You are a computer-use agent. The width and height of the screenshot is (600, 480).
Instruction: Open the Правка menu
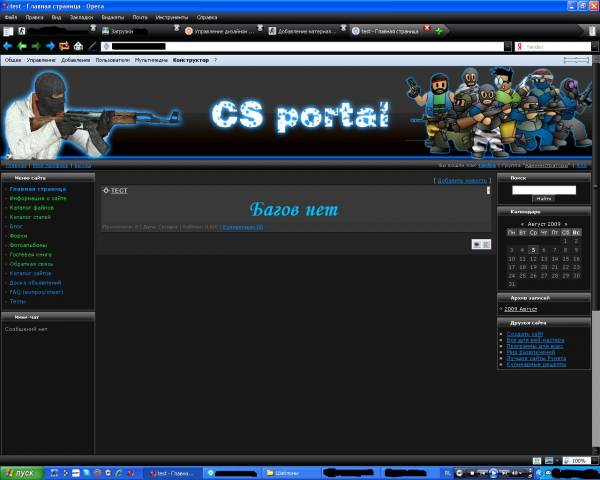pyautogui.click(x=34, y=18)
